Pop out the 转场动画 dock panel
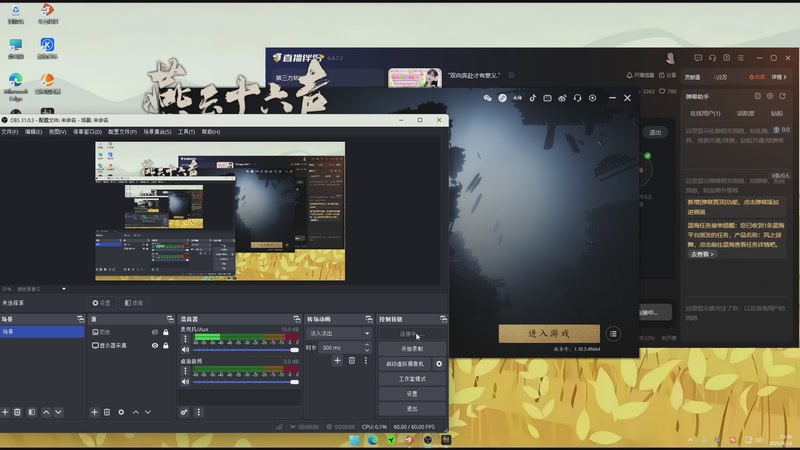The width and height of the screenshot is (800, 450). pyautogui.click(x=369, y=319)
